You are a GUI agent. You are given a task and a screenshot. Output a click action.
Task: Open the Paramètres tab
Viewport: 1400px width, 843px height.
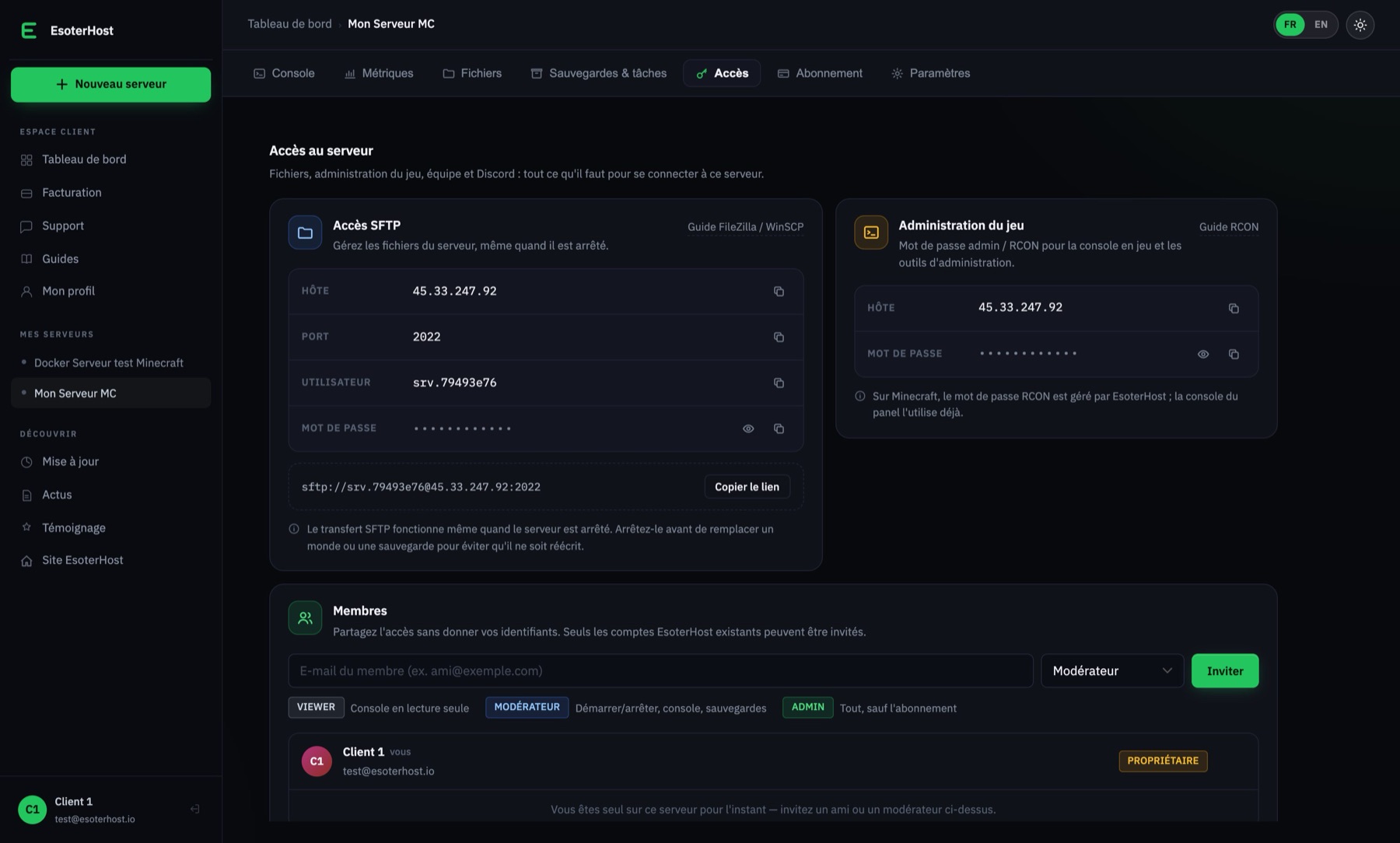[x=931, y=73]
